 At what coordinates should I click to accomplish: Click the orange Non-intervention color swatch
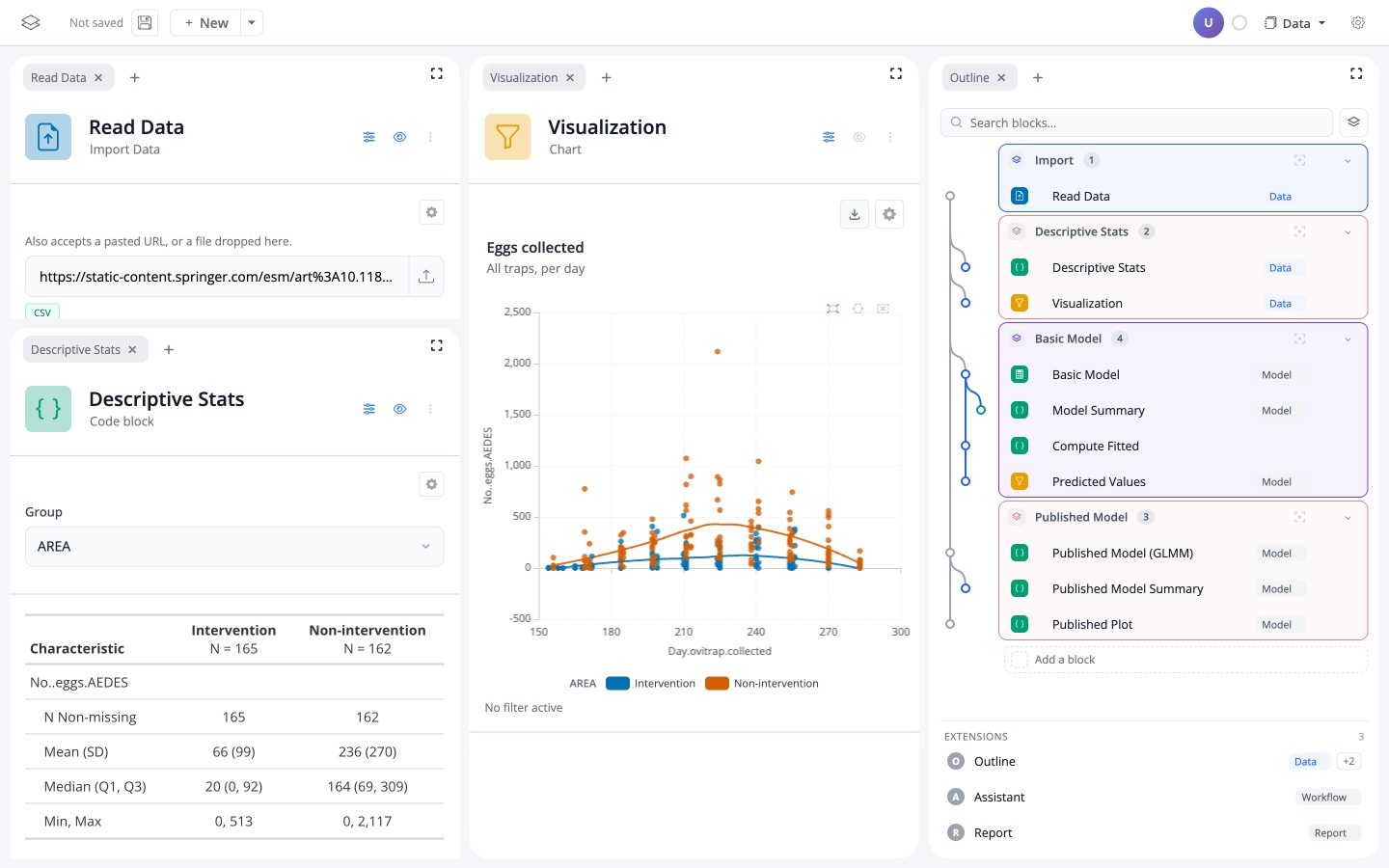717,684
